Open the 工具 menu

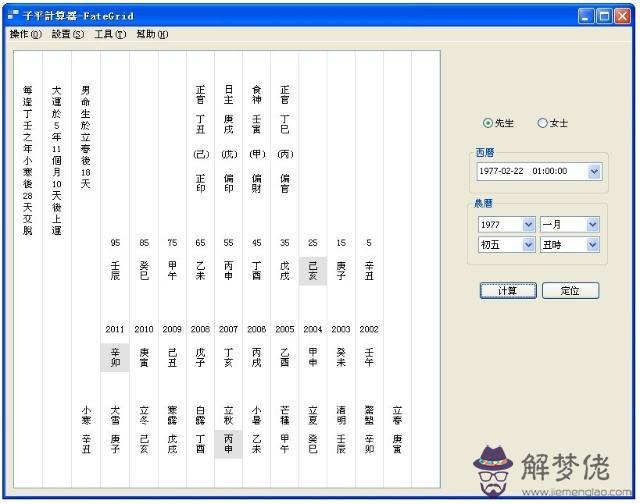click(x=110, y=34)
